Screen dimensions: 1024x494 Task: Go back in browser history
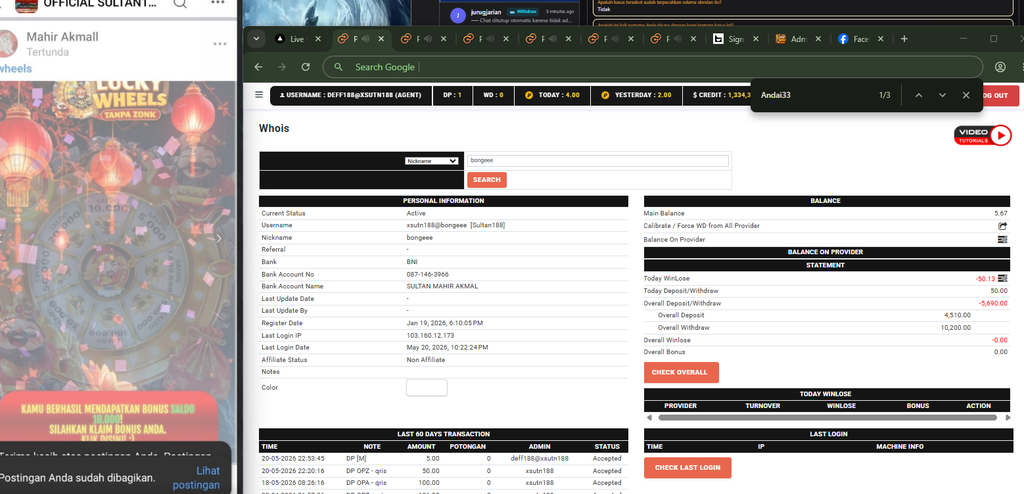258,67
